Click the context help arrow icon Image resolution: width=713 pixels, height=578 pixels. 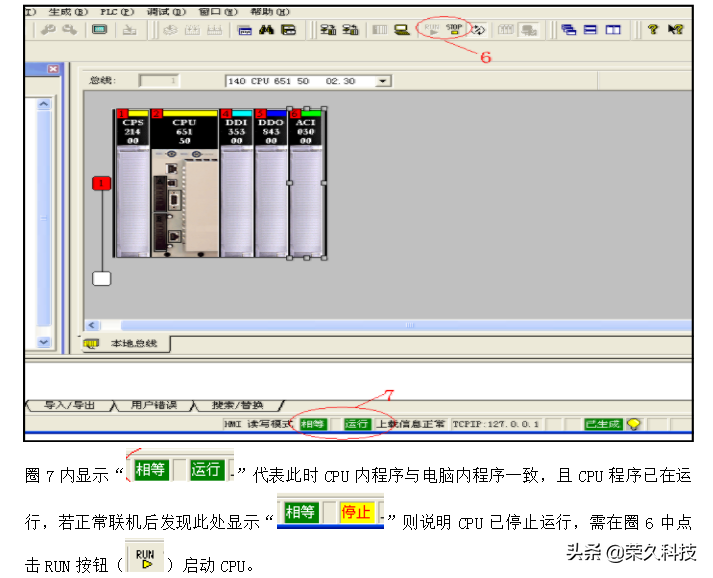676,30
